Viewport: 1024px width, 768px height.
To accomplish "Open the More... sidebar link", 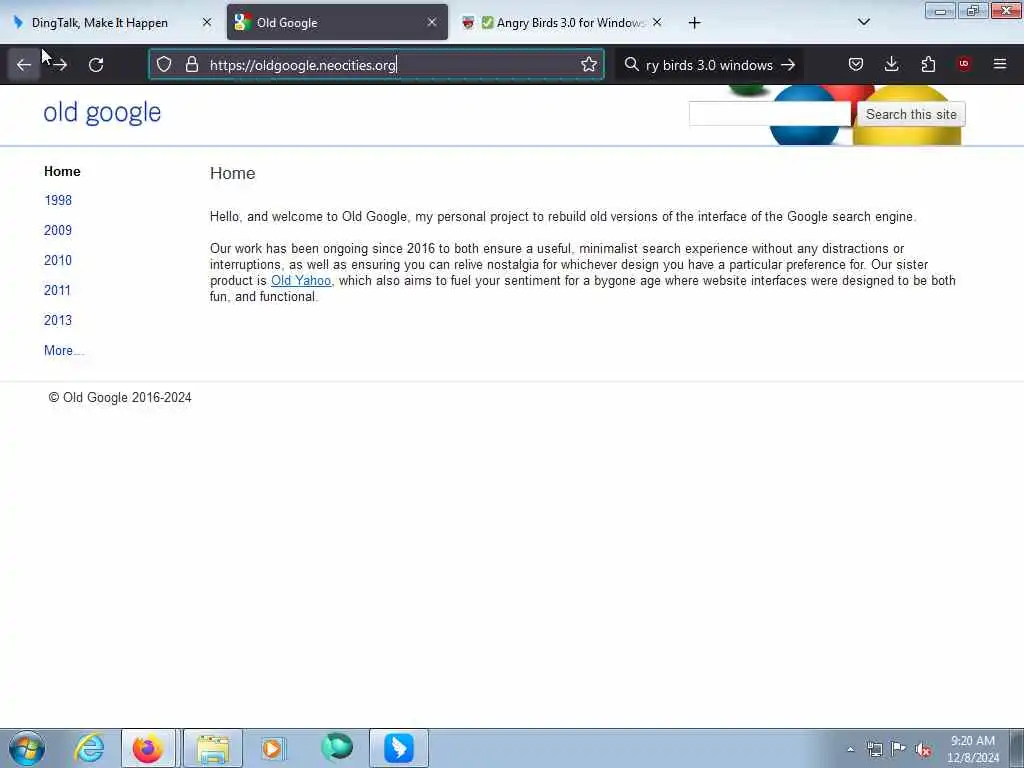I will coord(63,351).
